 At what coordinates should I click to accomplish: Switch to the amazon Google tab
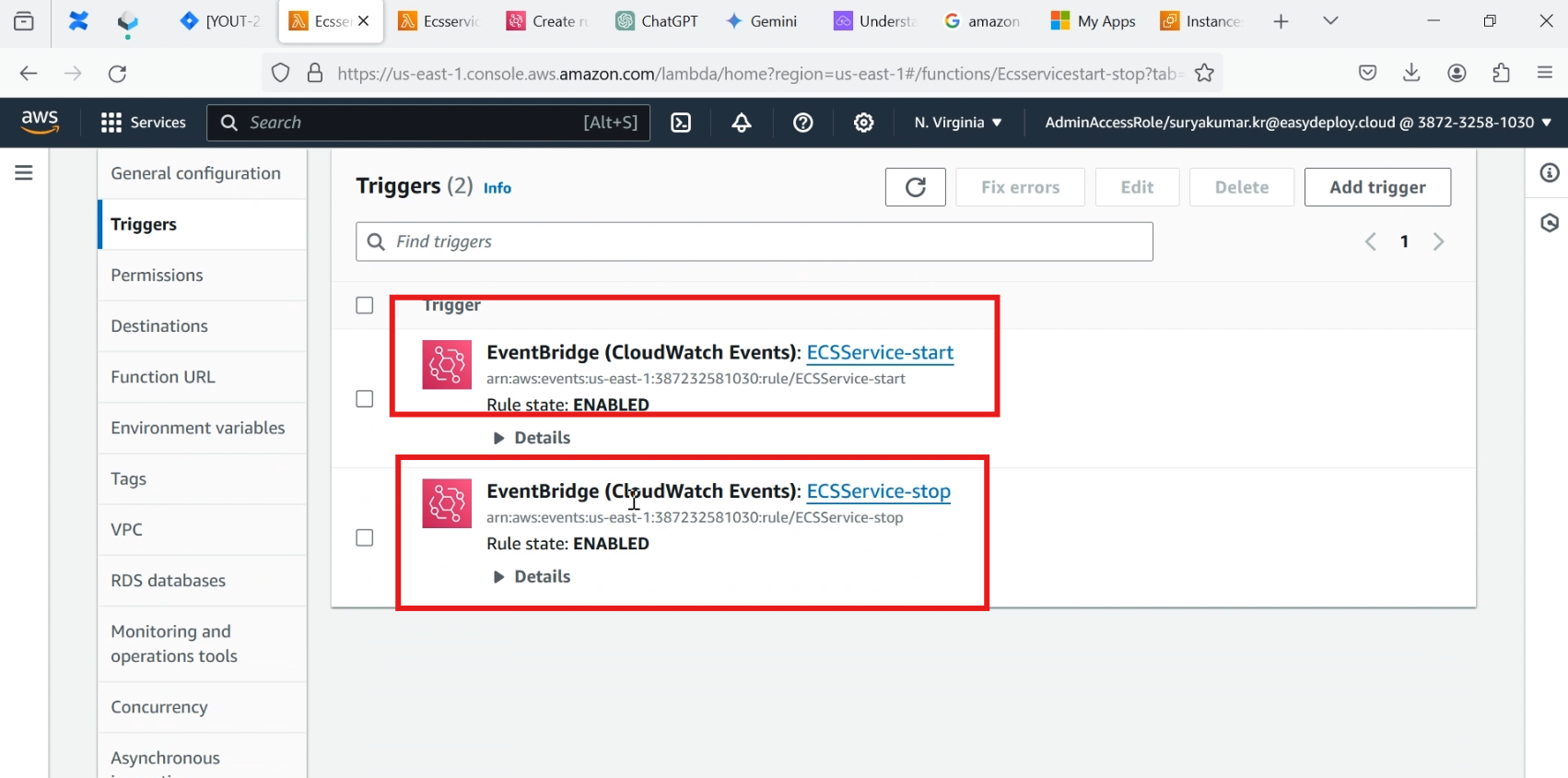[x=983, y=21]
